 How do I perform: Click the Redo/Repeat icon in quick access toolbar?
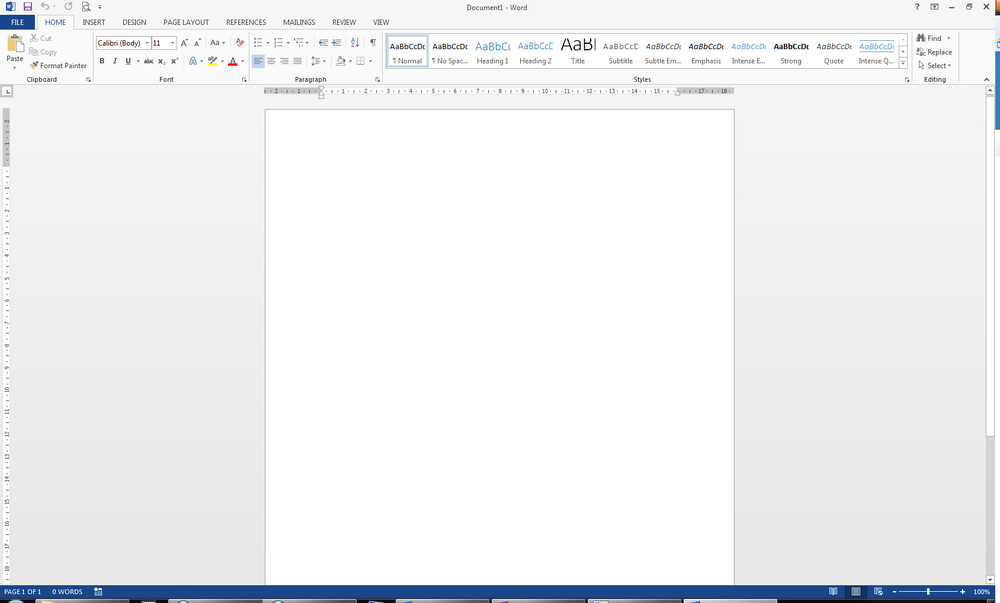tap(68, 6)
